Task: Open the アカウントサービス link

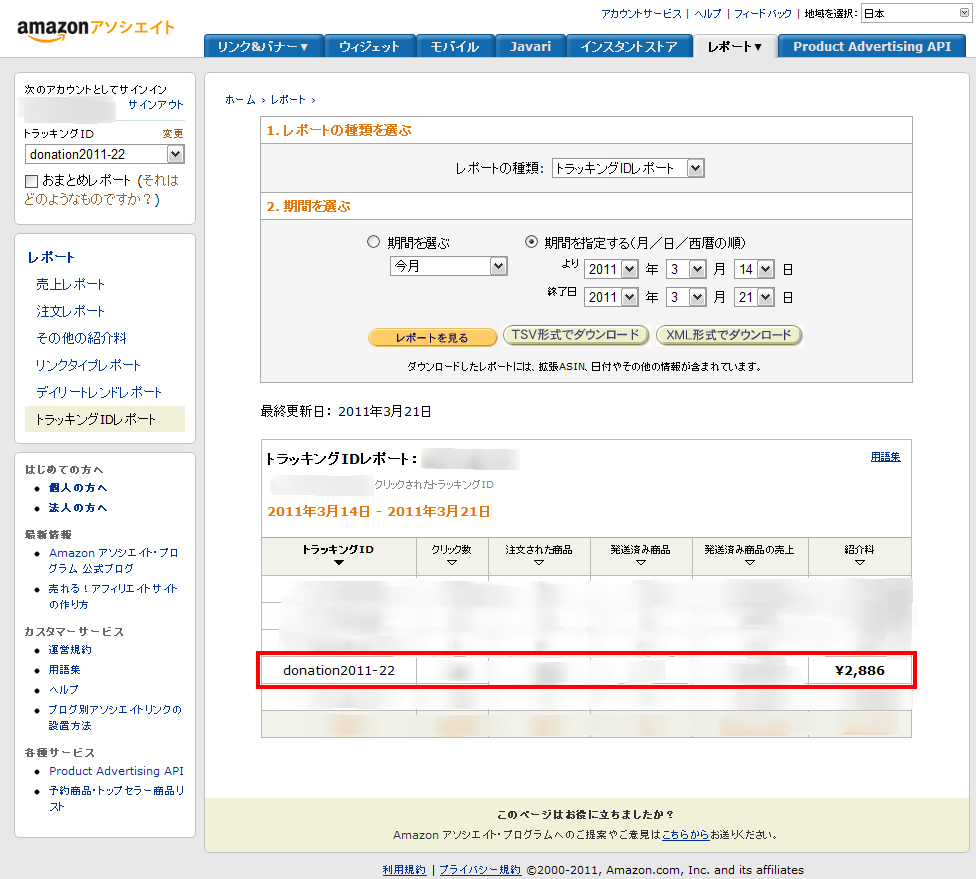Action: click(641, 14)
